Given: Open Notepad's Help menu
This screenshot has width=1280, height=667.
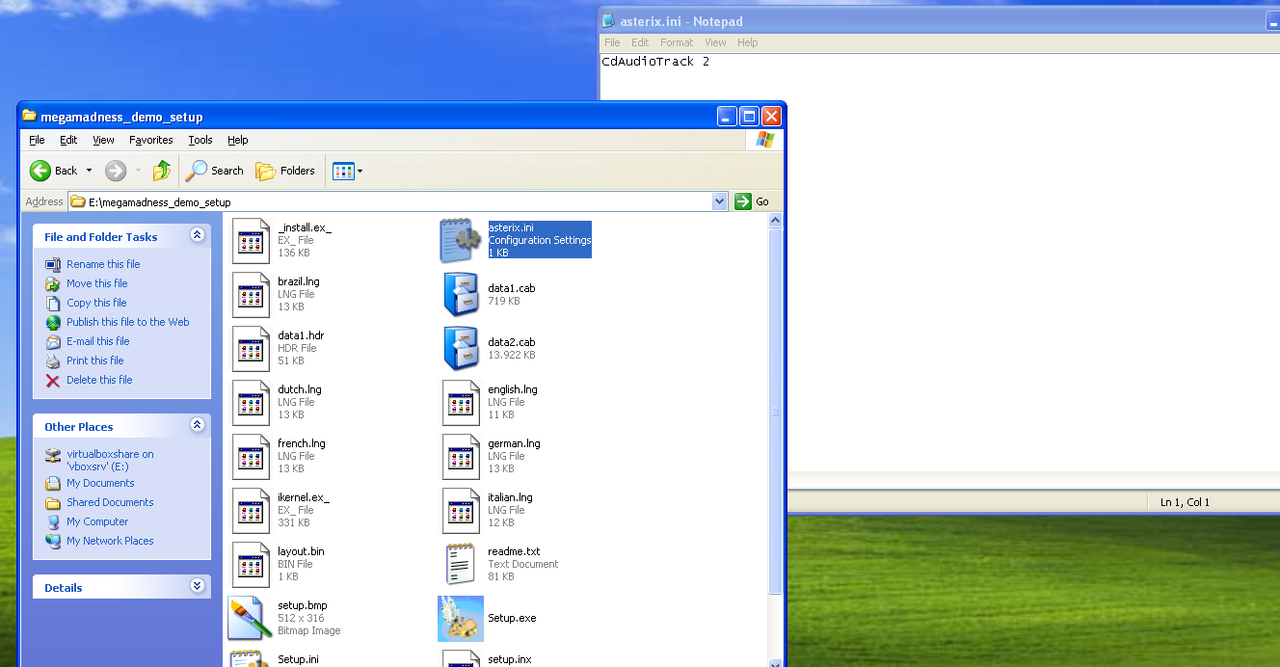Looking at the screenshot, I should [x=747, y=43].
